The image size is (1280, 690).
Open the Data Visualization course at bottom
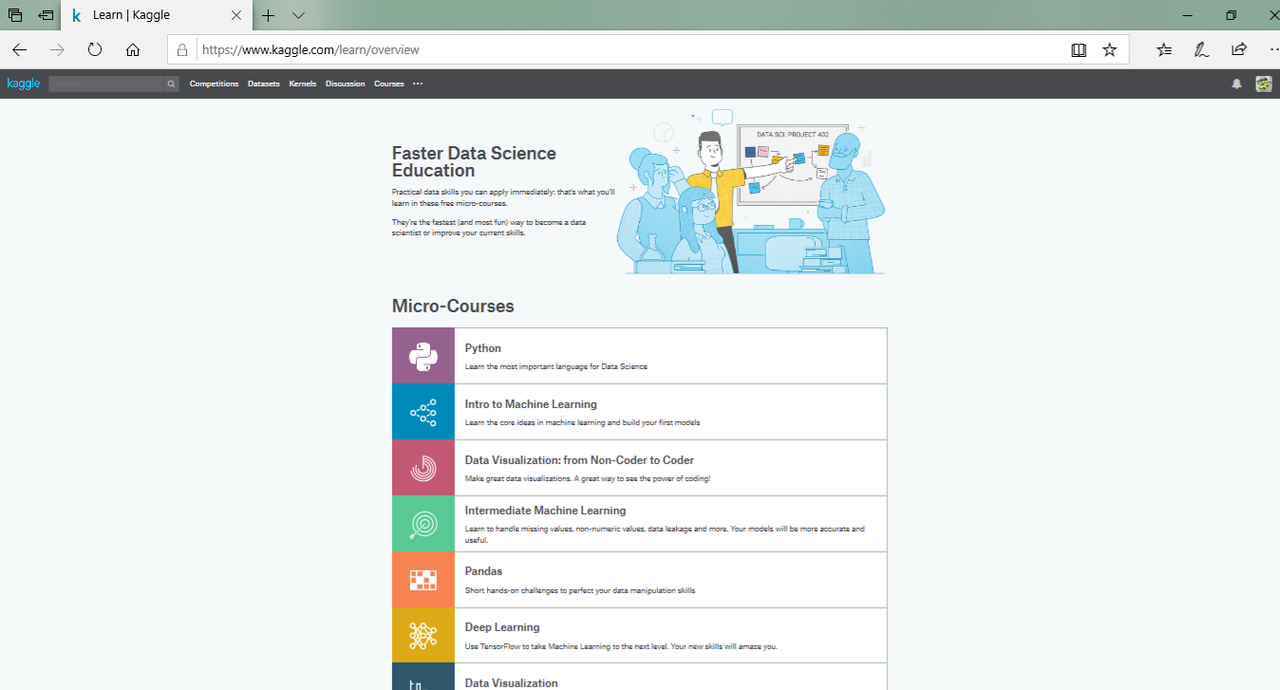click(x=511, y=683)
